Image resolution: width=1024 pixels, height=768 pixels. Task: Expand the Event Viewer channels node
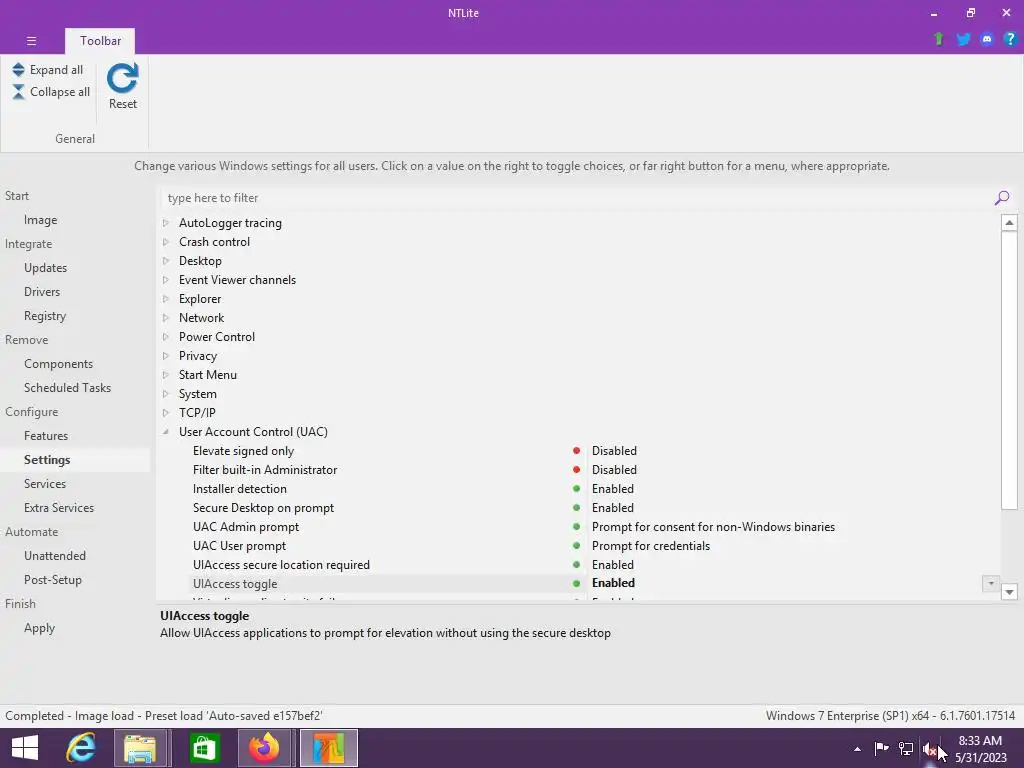coord(166,280)
